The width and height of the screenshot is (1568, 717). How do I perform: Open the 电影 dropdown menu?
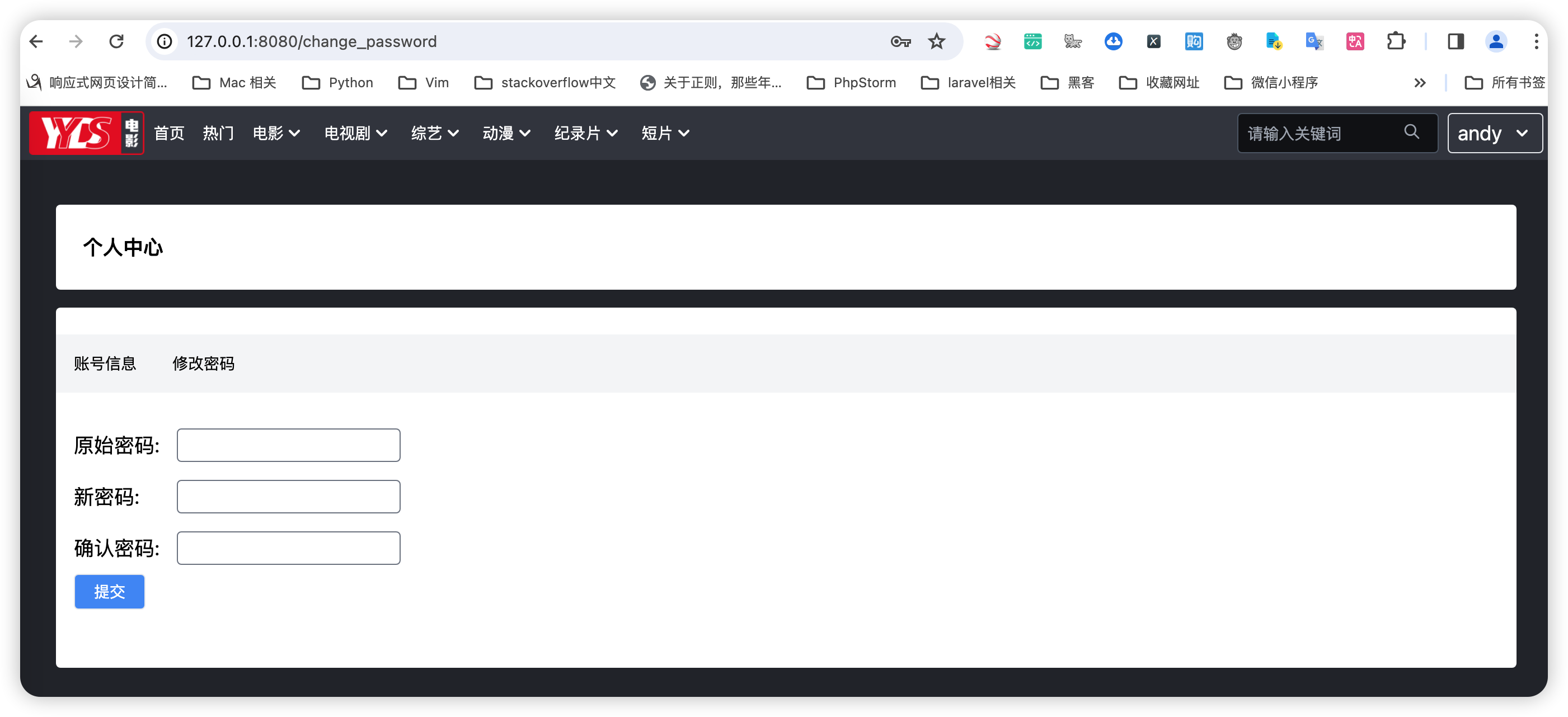point(275,133)
